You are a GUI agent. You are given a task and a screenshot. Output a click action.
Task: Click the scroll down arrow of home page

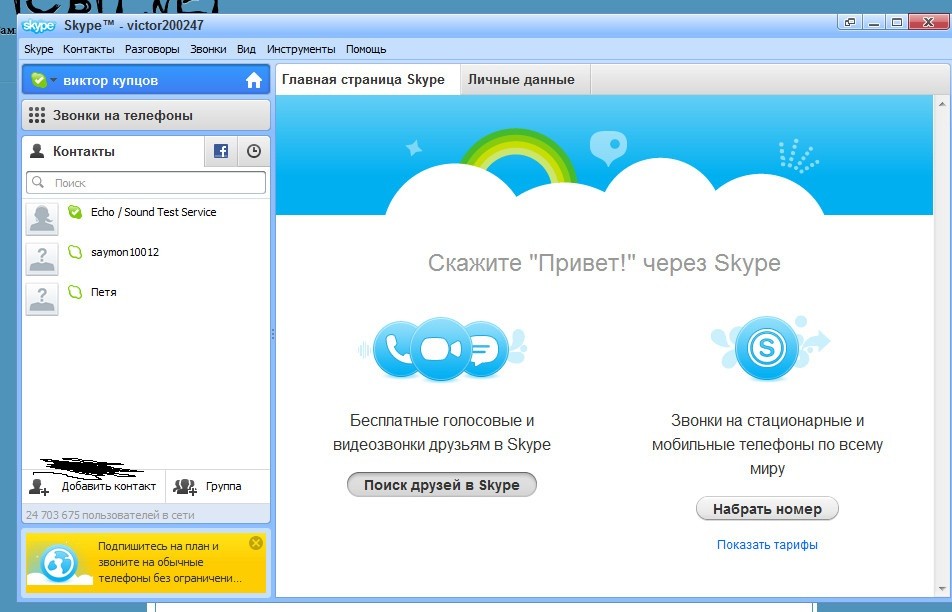pyautogui.click(x=942, y=589)
